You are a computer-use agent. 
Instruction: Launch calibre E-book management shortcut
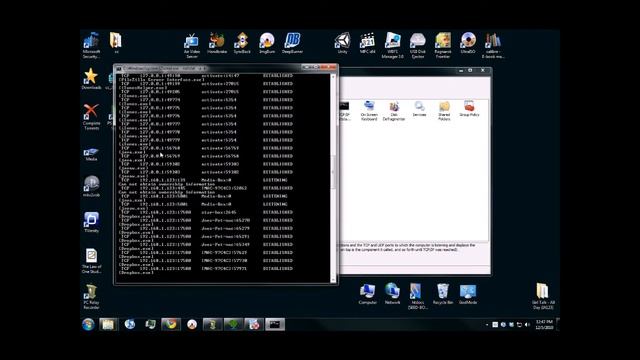[493, 45]
